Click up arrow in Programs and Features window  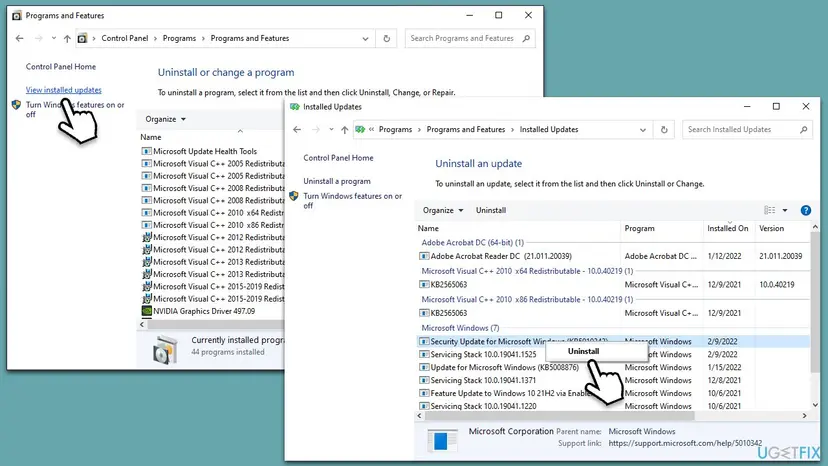(67, 38)
